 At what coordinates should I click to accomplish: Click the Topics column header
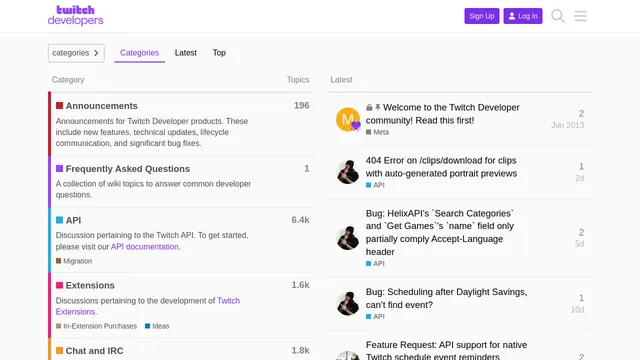pos(298,80)
